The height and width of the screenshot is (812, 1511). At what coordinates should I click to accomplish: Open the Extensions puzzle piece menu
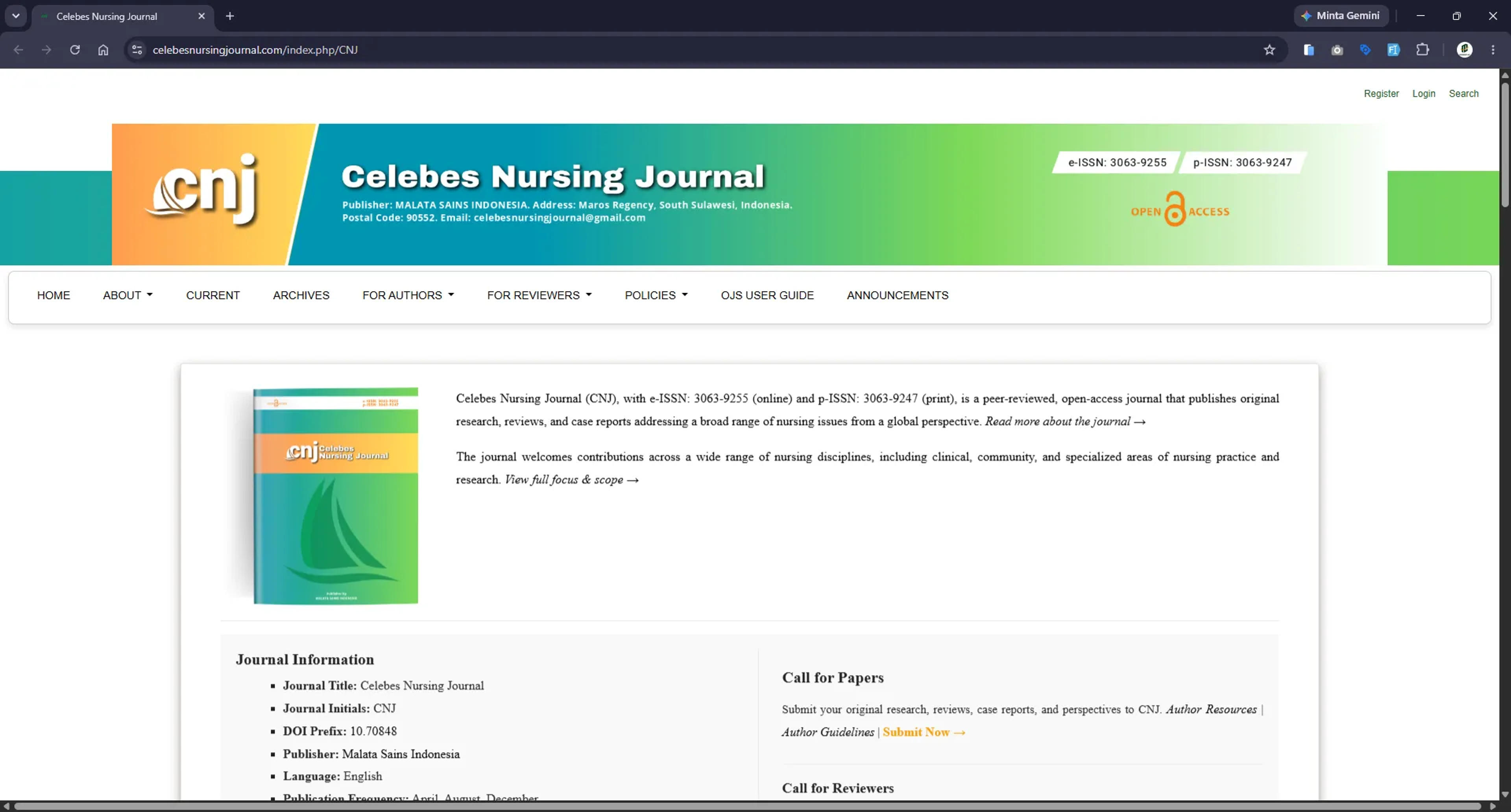pos(1422,50)
